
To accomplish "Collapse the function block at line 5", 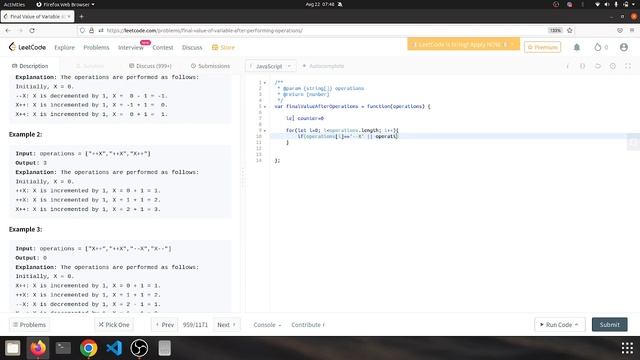I will (x=265, y=107).
